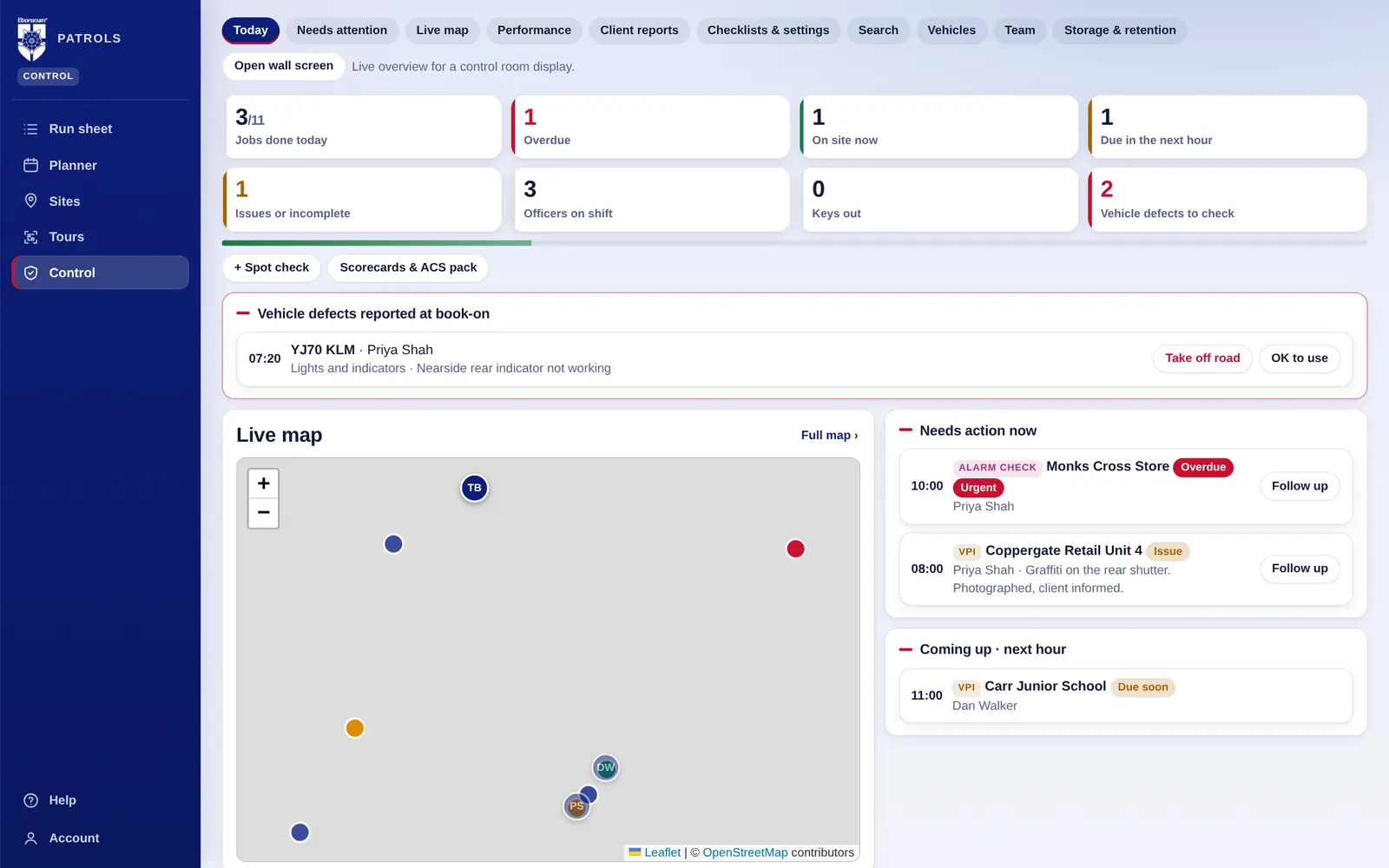Screen dimensions: 1389x868
Task: Follow up Coppergate Retail Unit 4
Action: point(1300,569)
